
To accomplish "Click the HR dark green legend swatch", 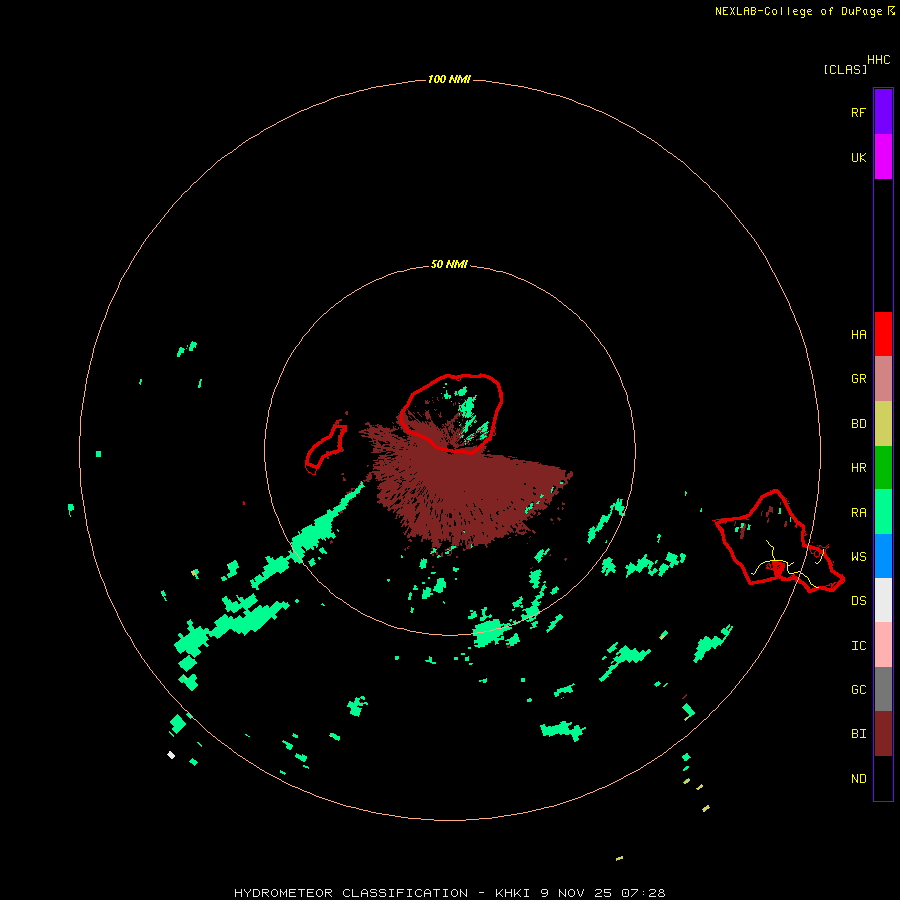I will click(883, 468).
